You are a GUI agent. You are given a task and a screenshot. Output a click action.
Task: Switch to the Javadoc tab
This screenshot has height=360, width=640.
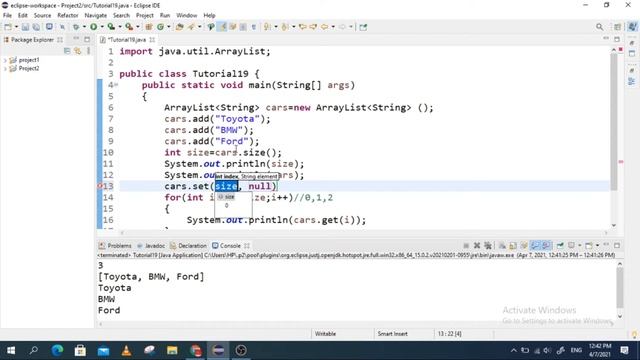[151, 246]
